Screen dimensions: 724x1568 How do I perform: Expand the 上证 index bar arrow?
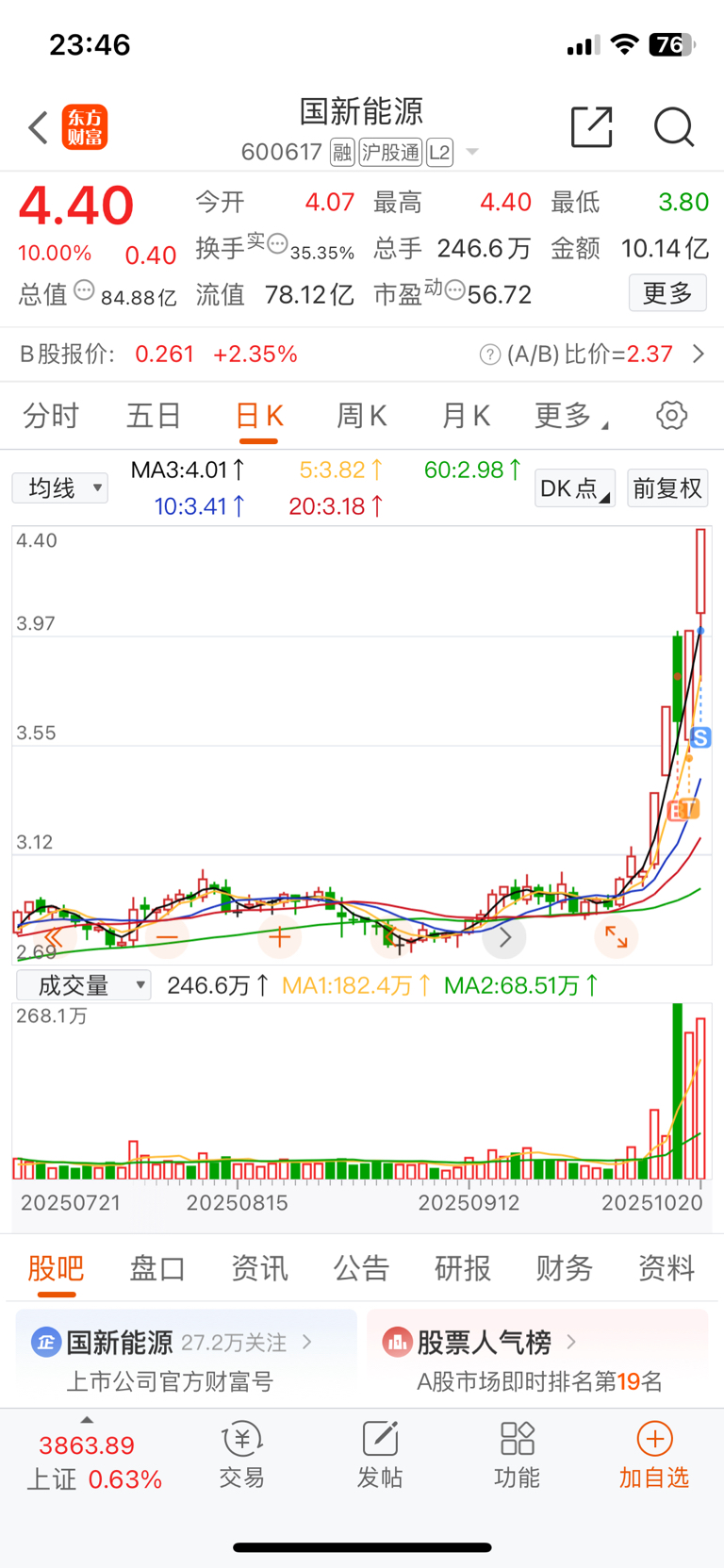pyautogui.click(x=87, y=1420)
